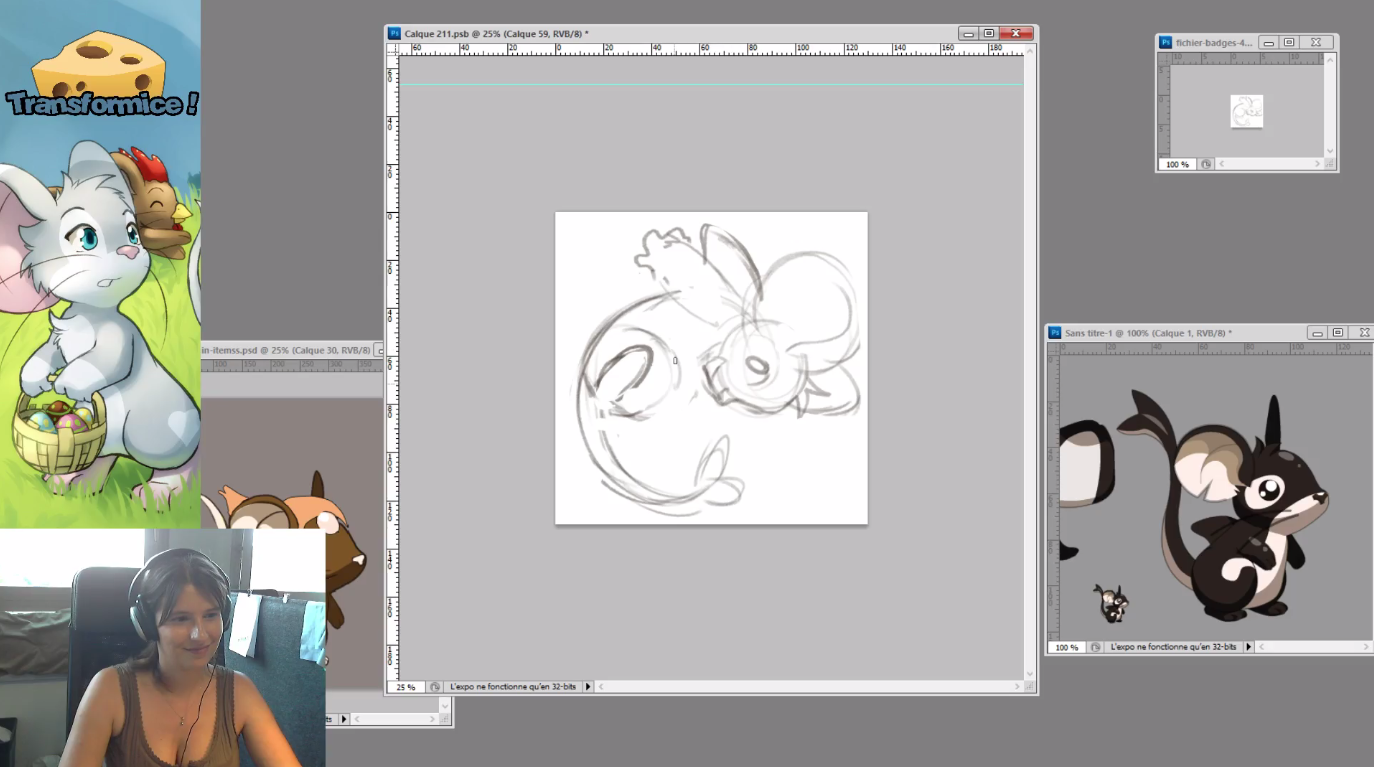Close the Calque 211.psb document window
The image size is (1374, 767).
click(x=1017, y=33)
